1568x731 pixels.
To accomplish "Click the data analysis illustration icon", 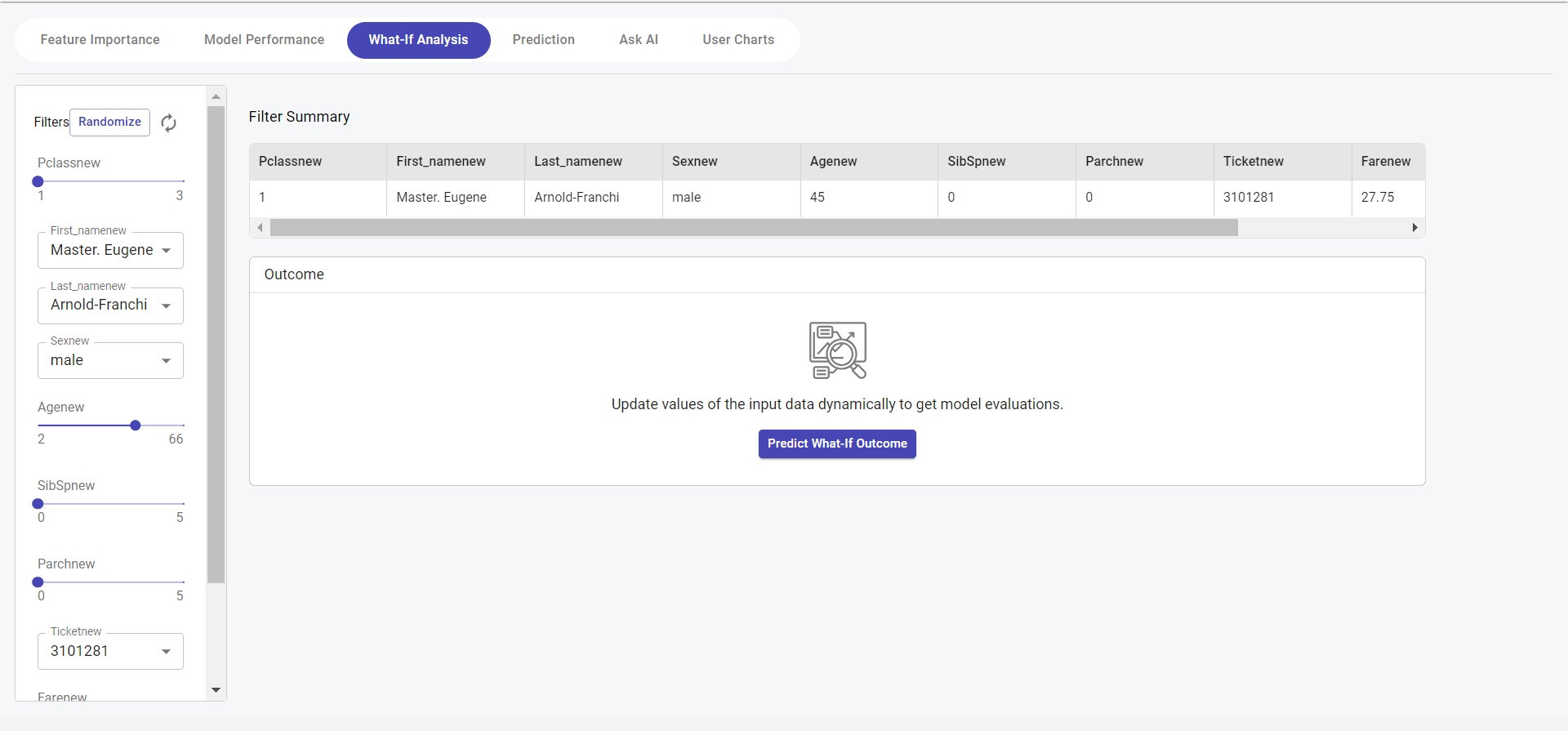I will click(x=837, y=350).
